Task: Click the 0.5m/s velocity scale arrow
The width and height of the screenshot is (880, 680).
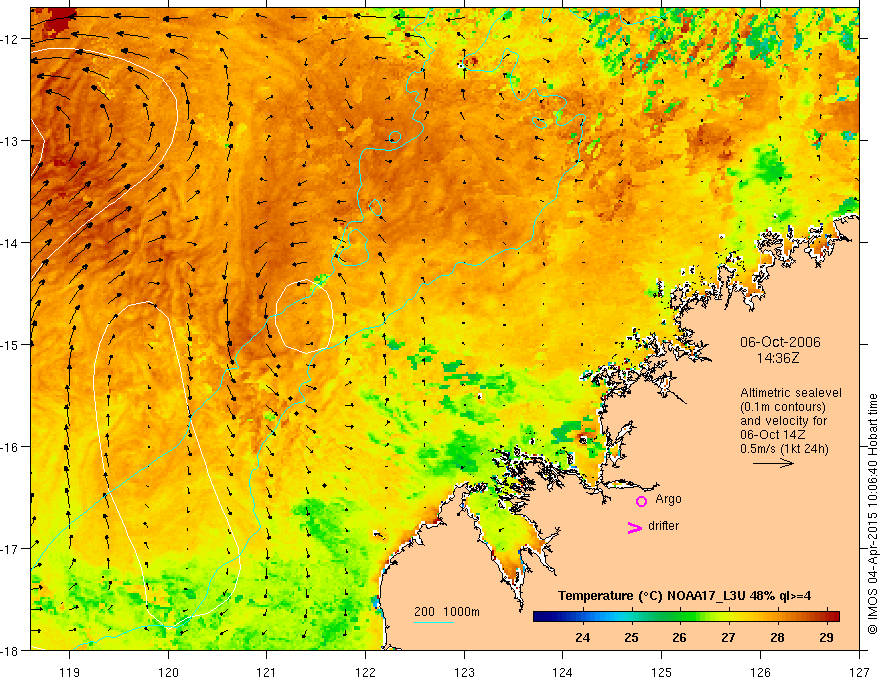Action: [x=773, y=463]
